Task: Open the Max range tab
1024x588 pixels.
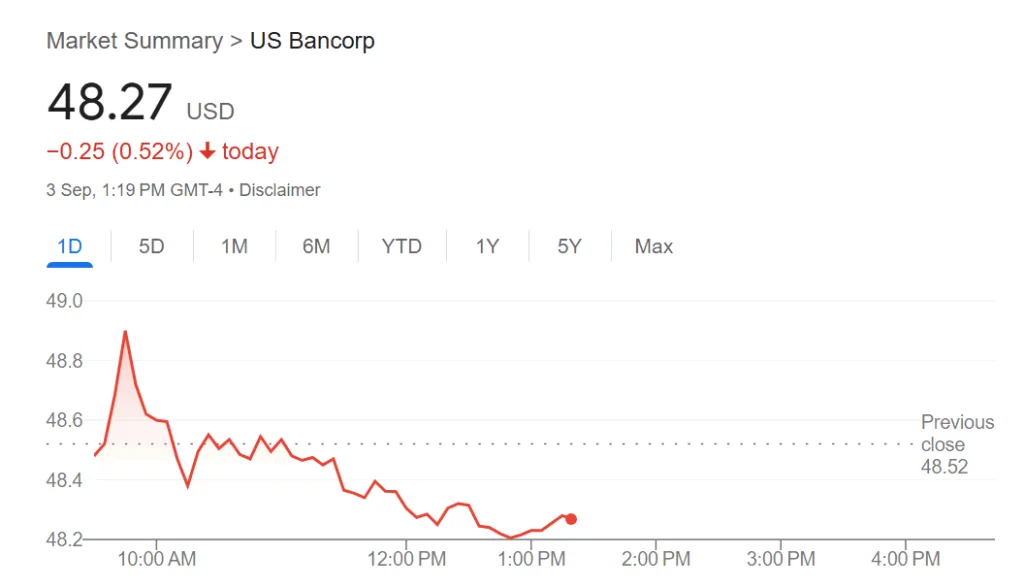Action: pos(654,246)
